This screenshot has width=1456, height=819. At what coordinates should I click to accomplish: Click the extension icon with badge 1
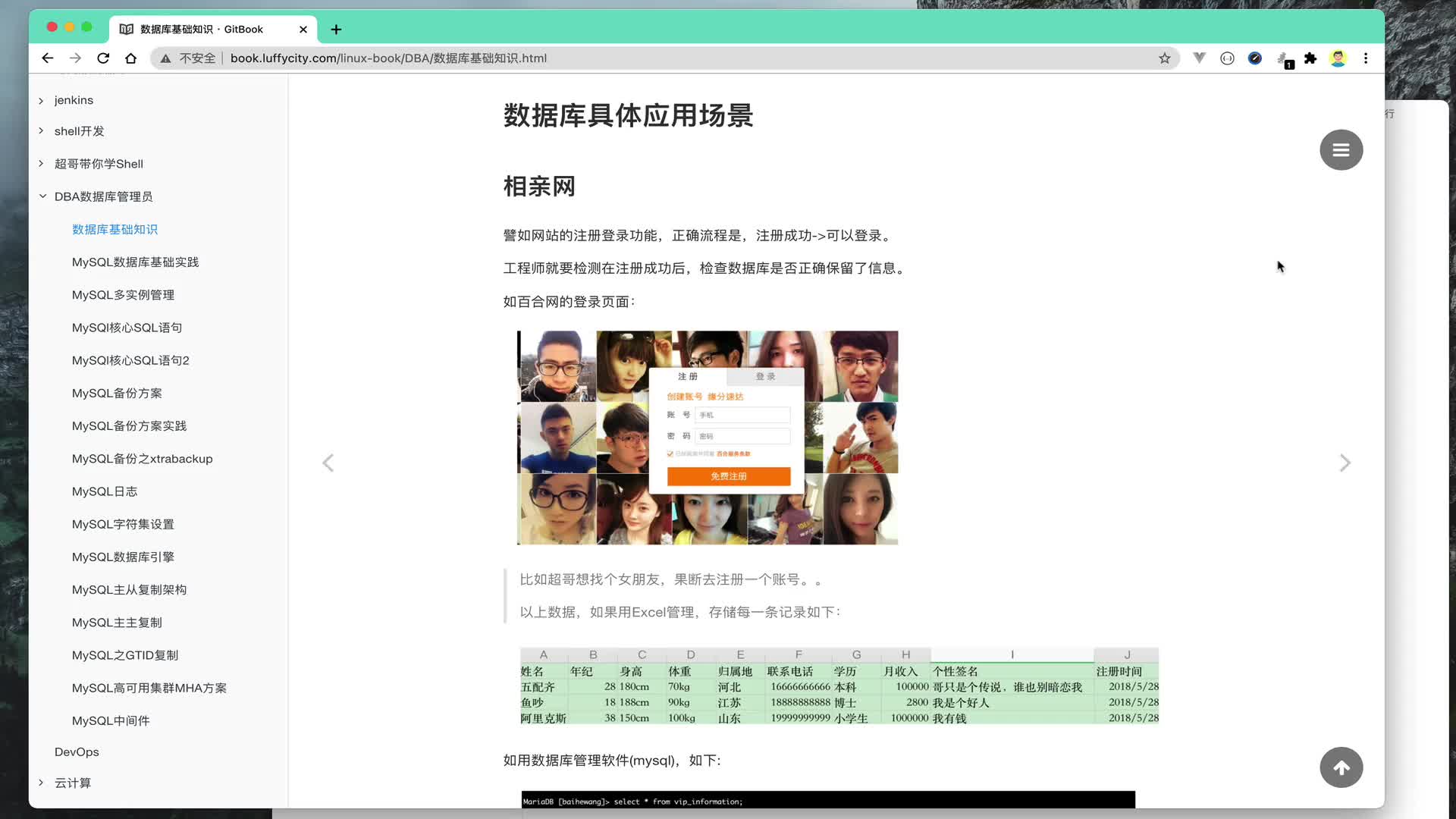point(1284,59)
